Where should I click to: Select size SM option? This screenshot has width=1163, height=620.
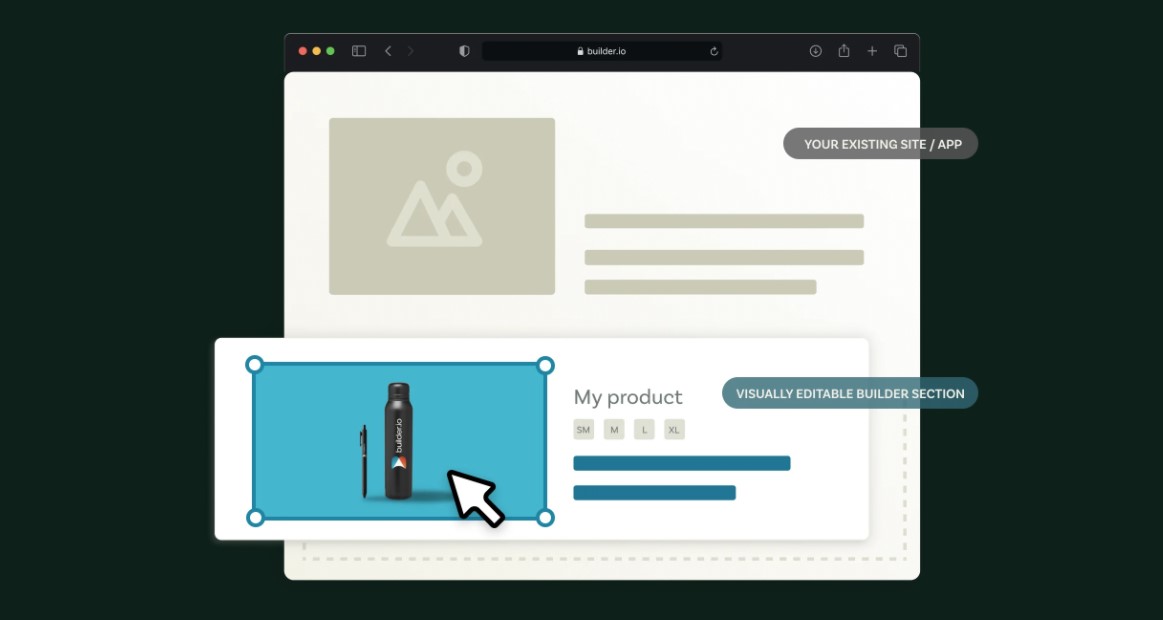584,429
